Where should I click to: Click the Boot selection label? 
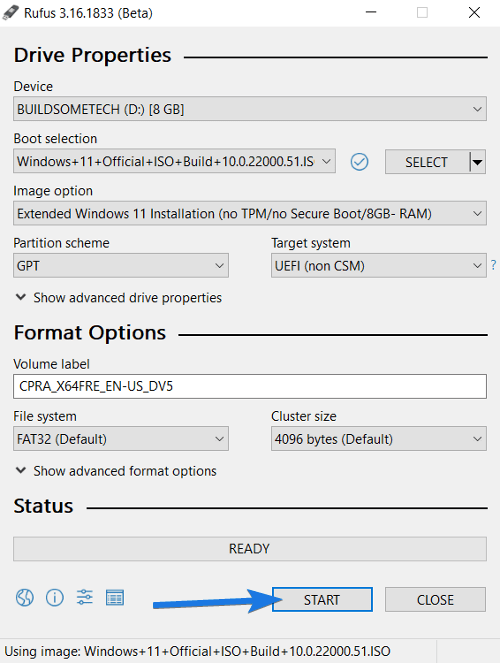(x=55, y=139)
